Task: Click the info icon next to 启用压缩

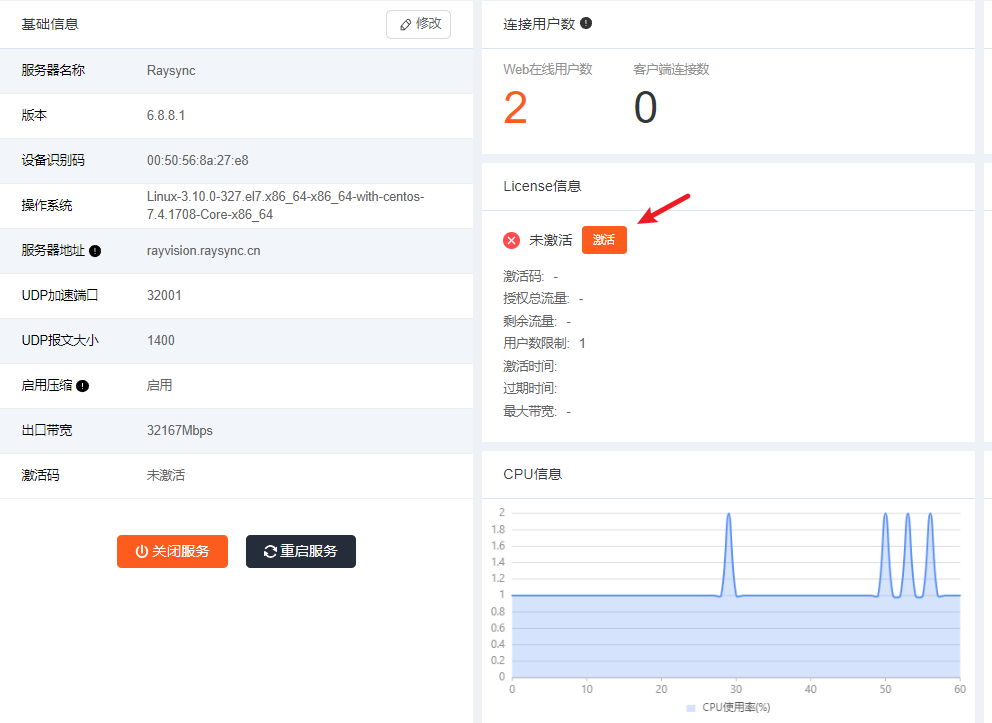Action: [82, 386]
